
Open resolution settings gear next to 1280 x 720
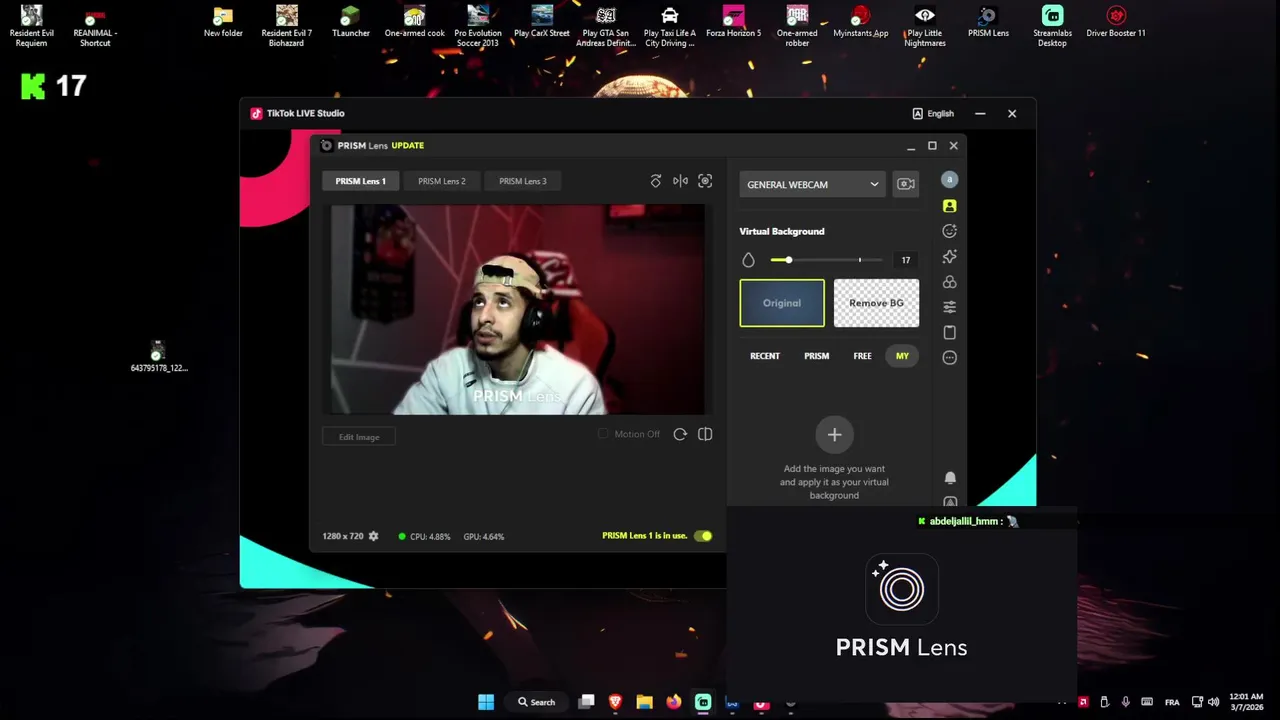[374, 536]
